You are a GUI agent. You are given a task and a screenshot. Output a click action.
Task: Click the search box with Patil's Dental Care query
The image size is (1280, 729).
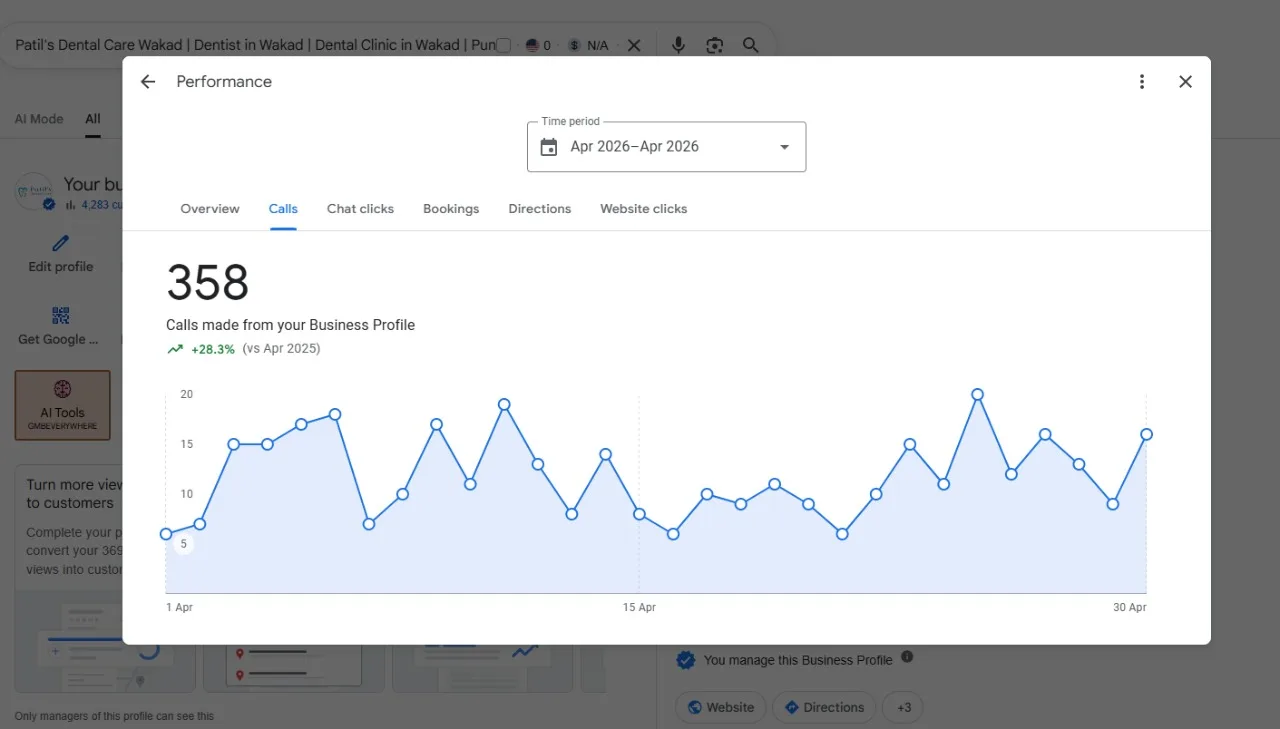255,45
